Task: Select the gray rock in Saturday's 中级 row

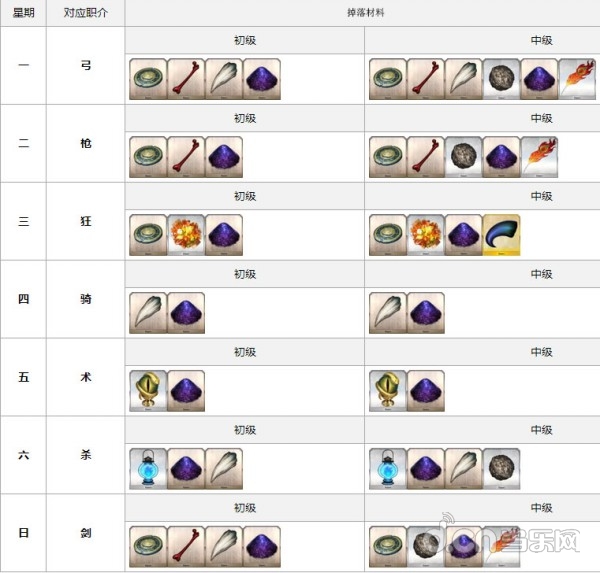Action: (x=502, y=469)
